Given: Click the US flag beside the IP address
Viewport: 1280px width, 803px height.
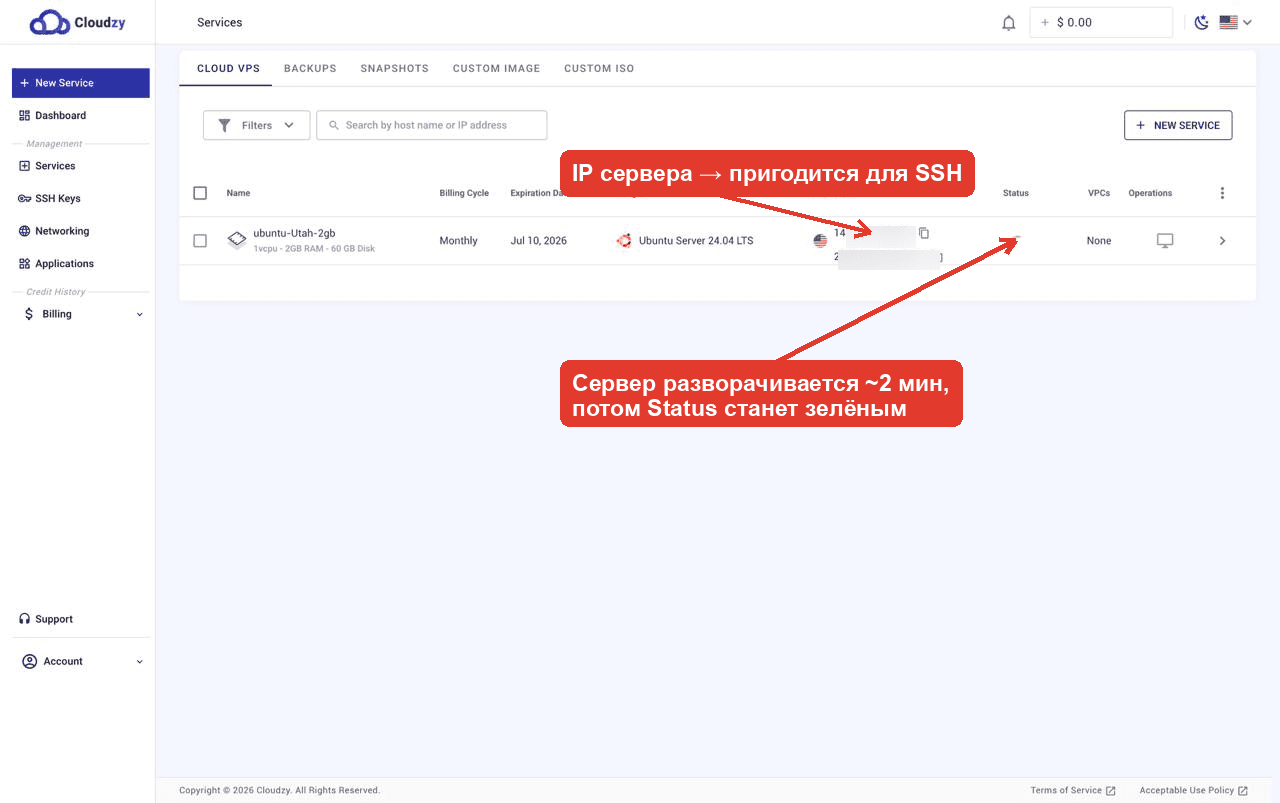Looking at the screenshot, I should click(820, 241).
